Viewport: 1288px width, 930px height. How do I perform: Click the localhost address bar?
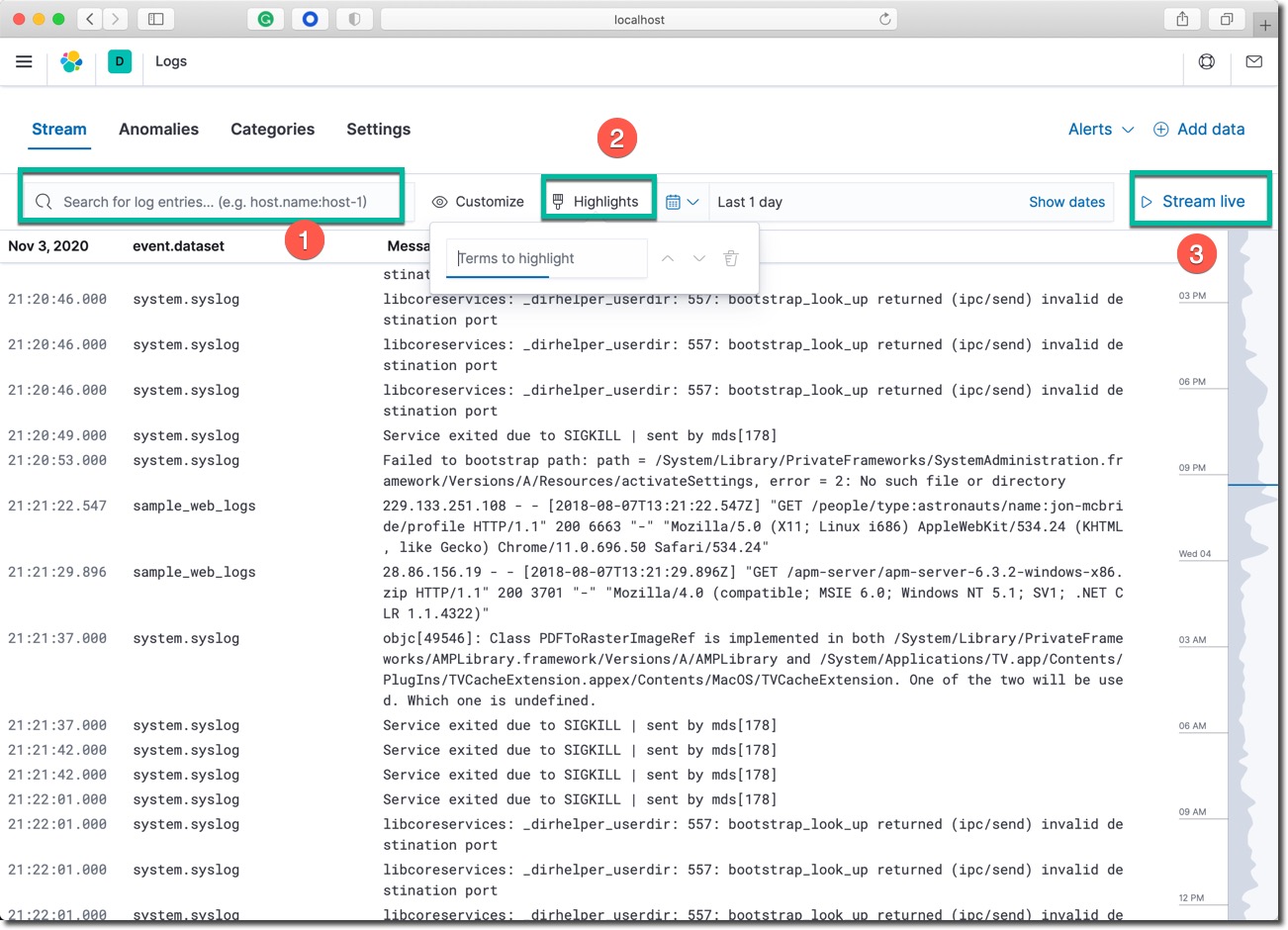[x=639, y=19]
